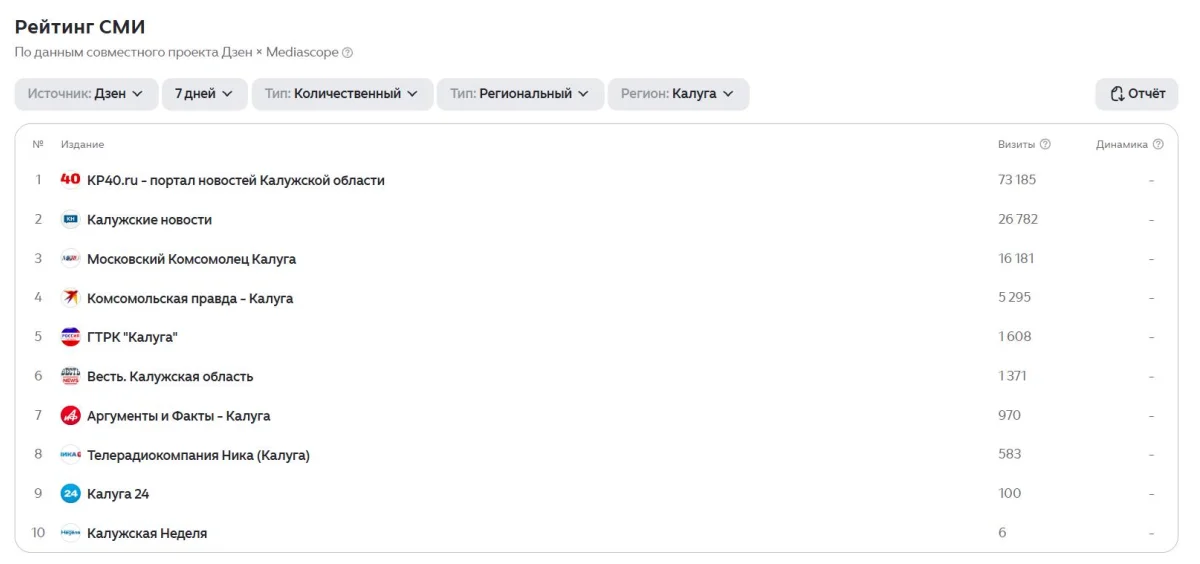Open the Источник: Дзен dropdown
Image resolution: width=1200 pixels, height=564 pixels.
[86, 94]
